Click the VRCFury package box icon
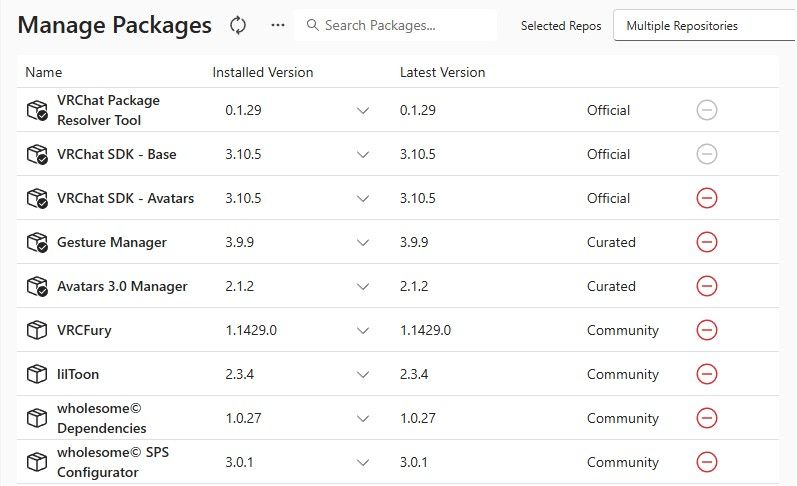Viewport: 797px width, 486px height. [37, 330]
